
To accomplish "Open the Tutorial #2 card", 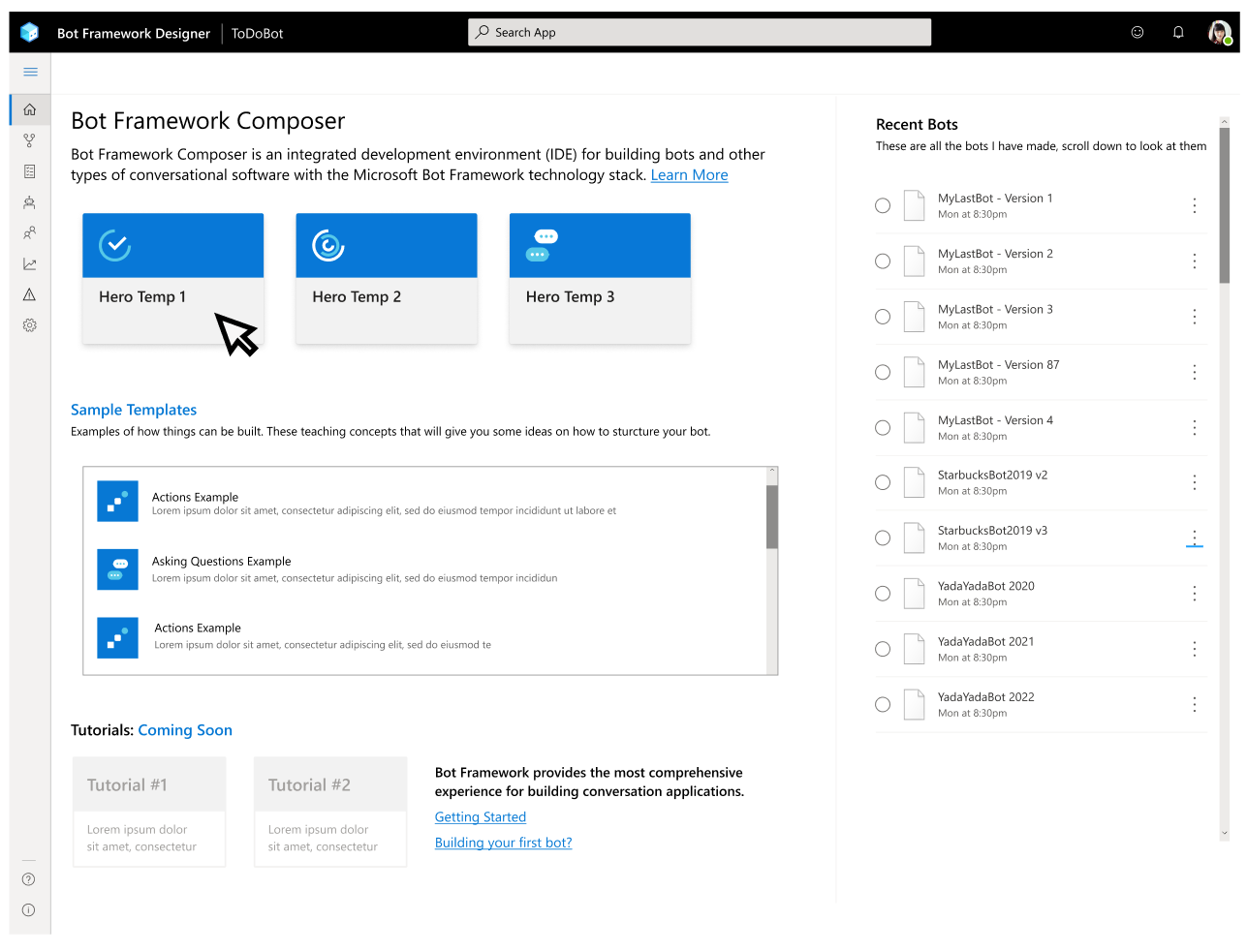I will point(330,812).
